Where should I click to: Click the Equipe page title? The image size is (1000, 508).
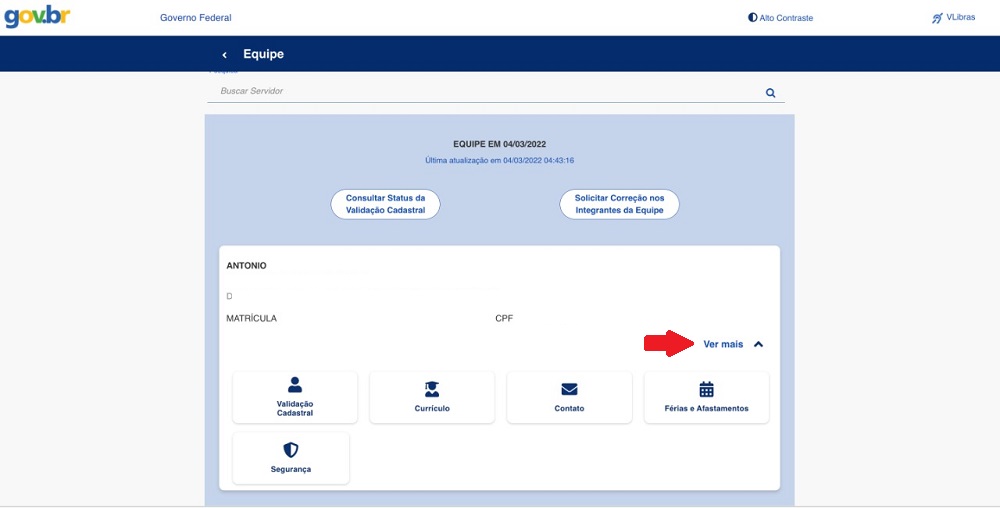(263, 54)
